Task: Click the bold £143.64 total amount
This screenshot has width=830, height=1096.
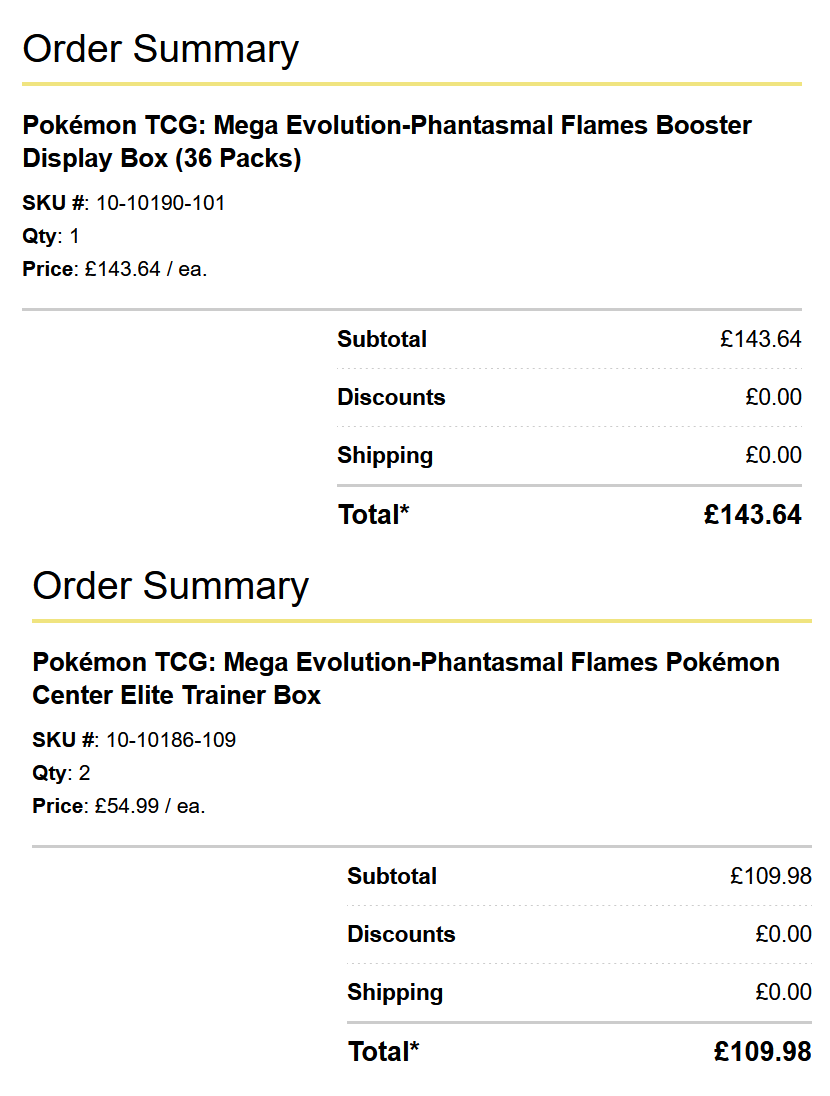Action: click(x=752, y=515)
